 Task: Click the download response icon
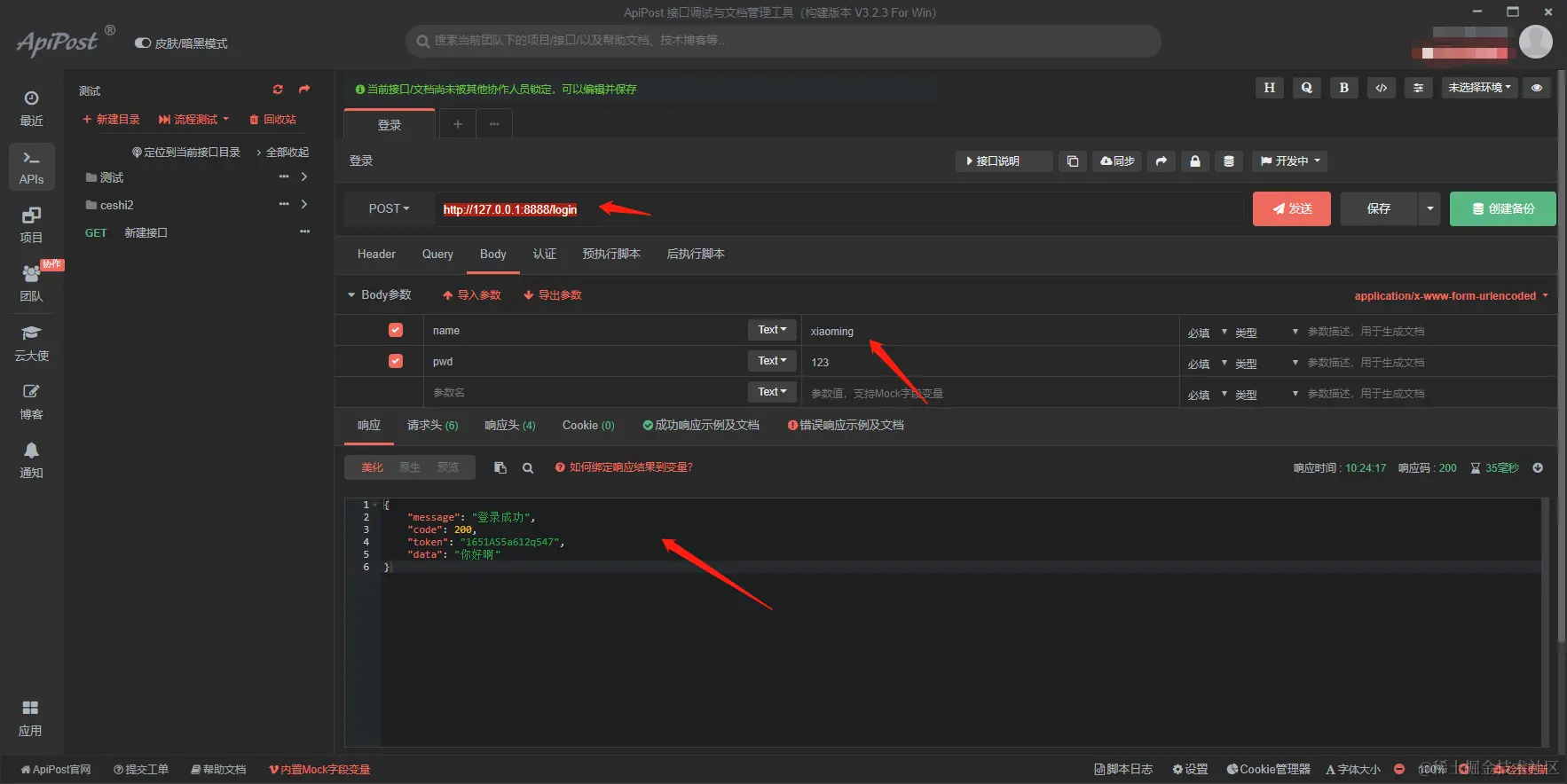(x=1538, y=467)
